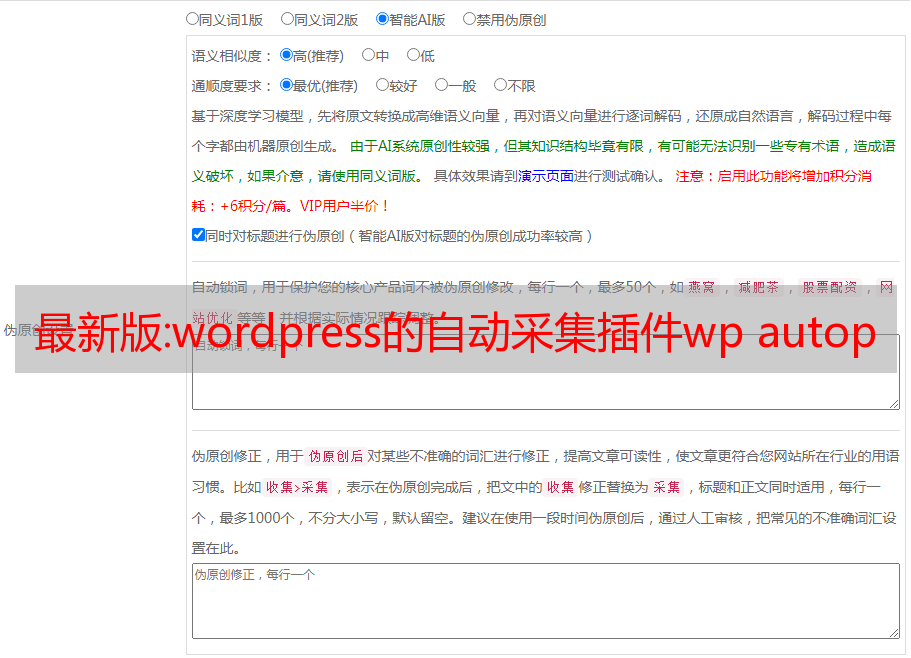This screenshot has width=911, height=658.
Task: Set 语义相似度 to 中
Action: tap(368, 55)
